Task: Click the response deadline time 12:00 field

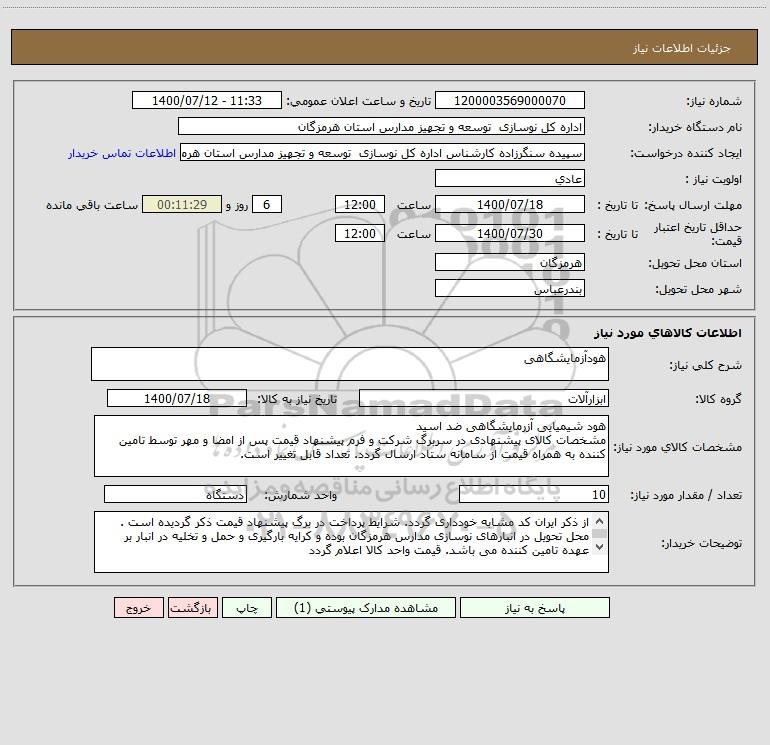Action: click(x=359, y=204)
